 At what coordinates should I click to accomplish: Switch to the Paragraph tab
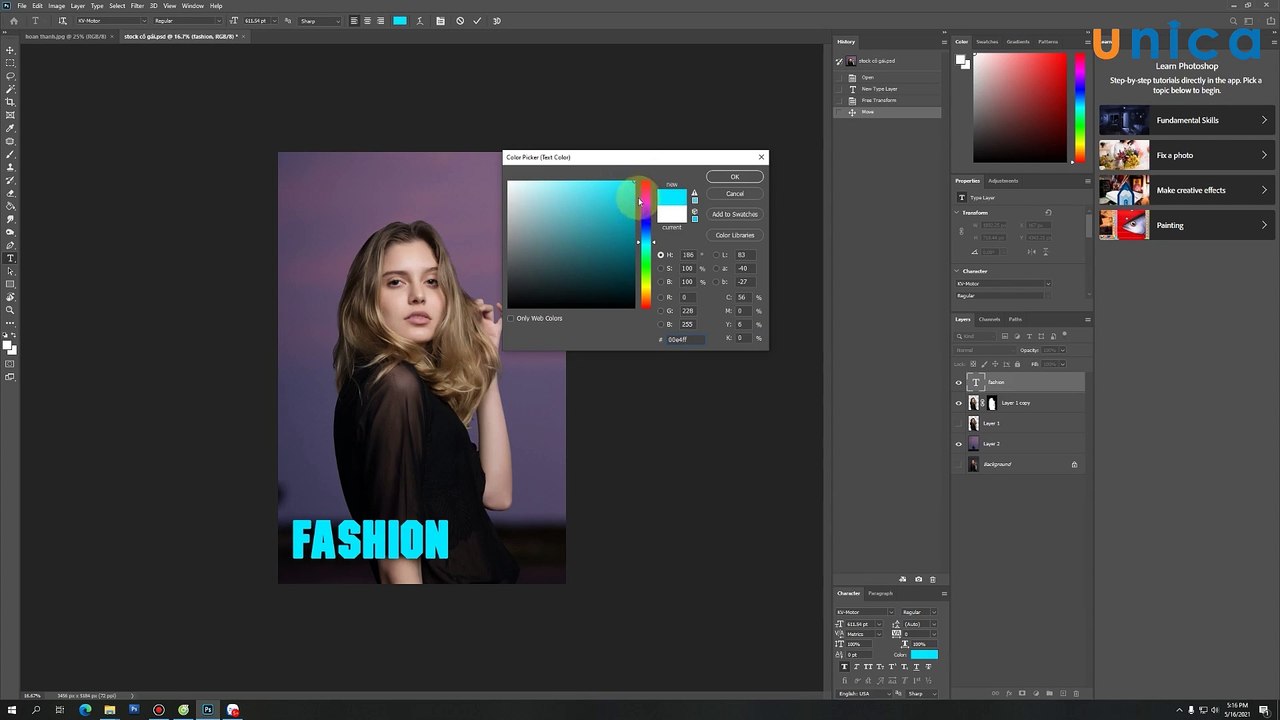point(881,593)
